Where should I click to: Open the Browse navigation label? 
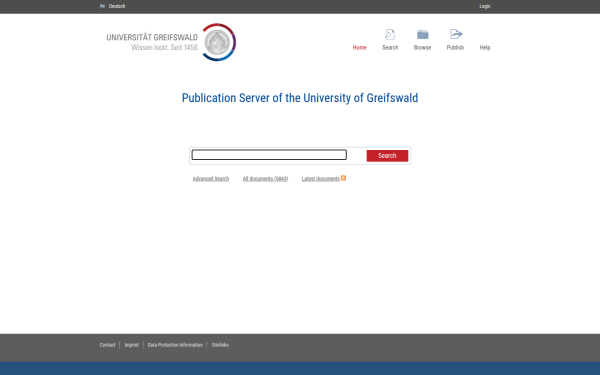[x=422, y=47]
